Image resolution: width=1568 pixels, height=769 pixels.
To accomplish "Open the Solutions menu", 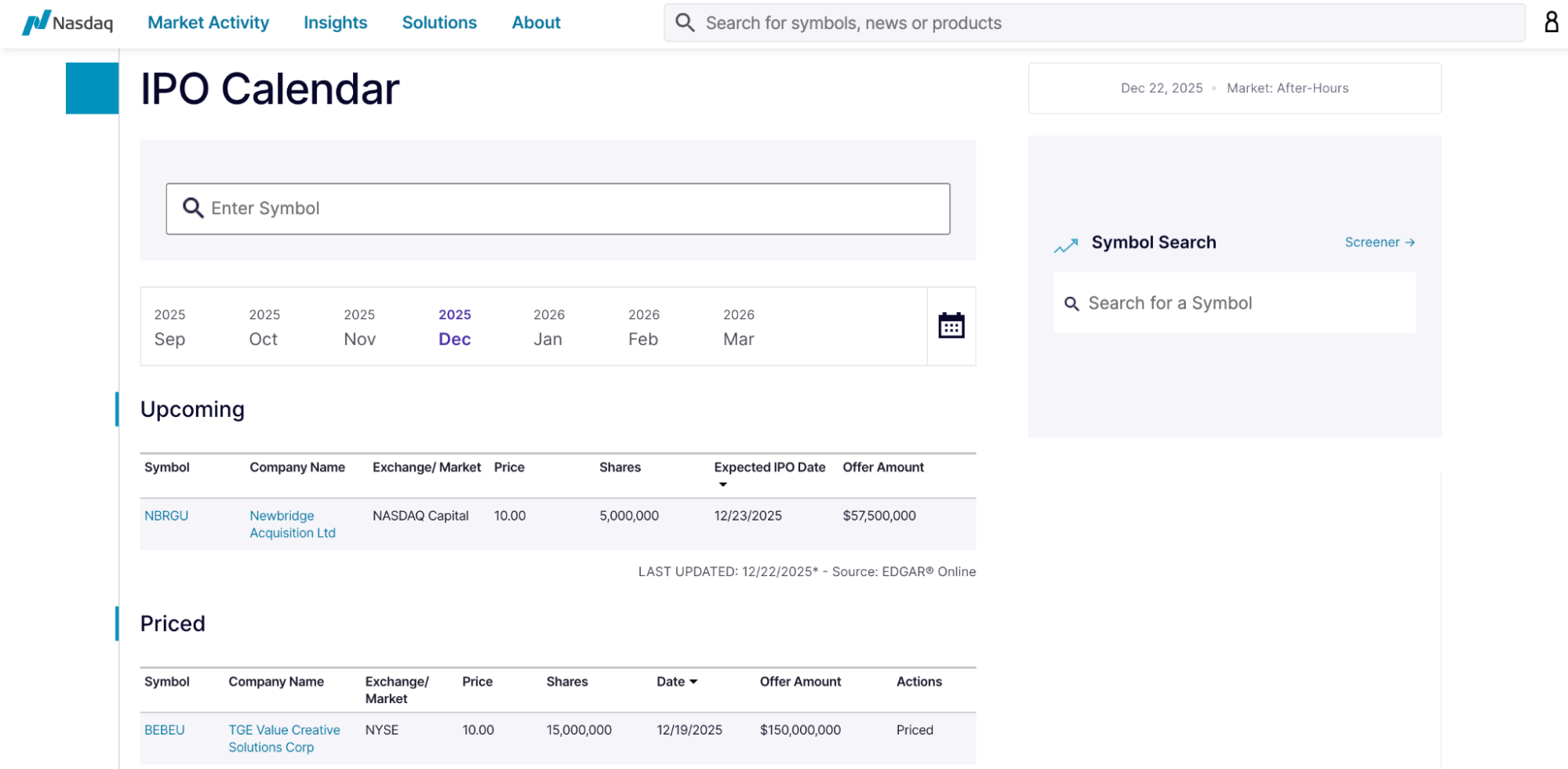I will (439, 22).
